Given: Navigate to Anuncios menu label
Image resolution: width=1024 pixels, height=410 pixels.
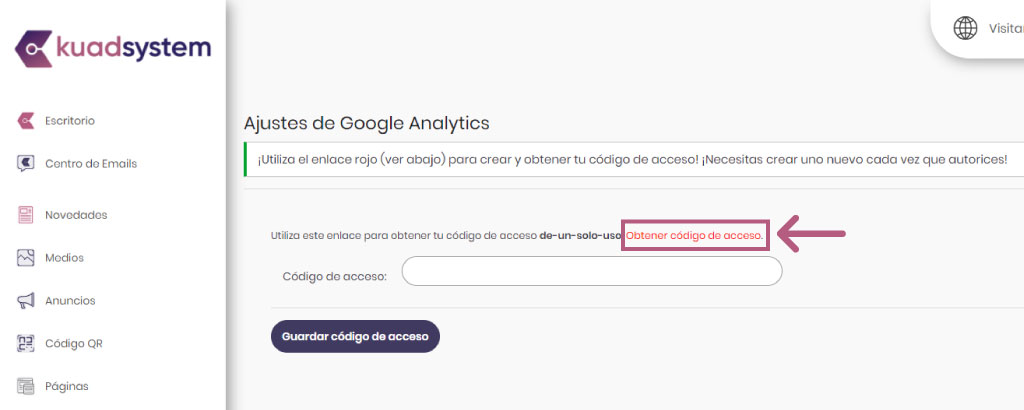Looking at the screenshot, I should click(70, 301).
